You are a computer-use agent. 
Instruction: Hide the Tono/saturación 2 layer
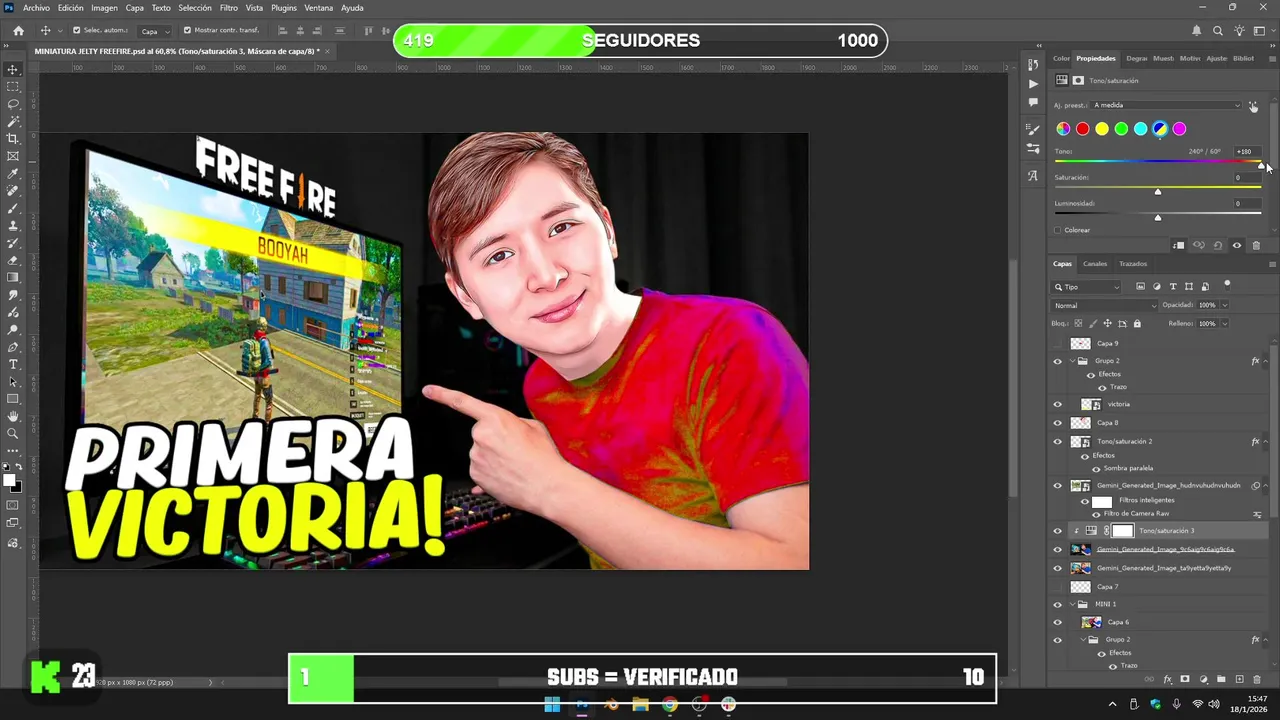[x=1058, y=441]
